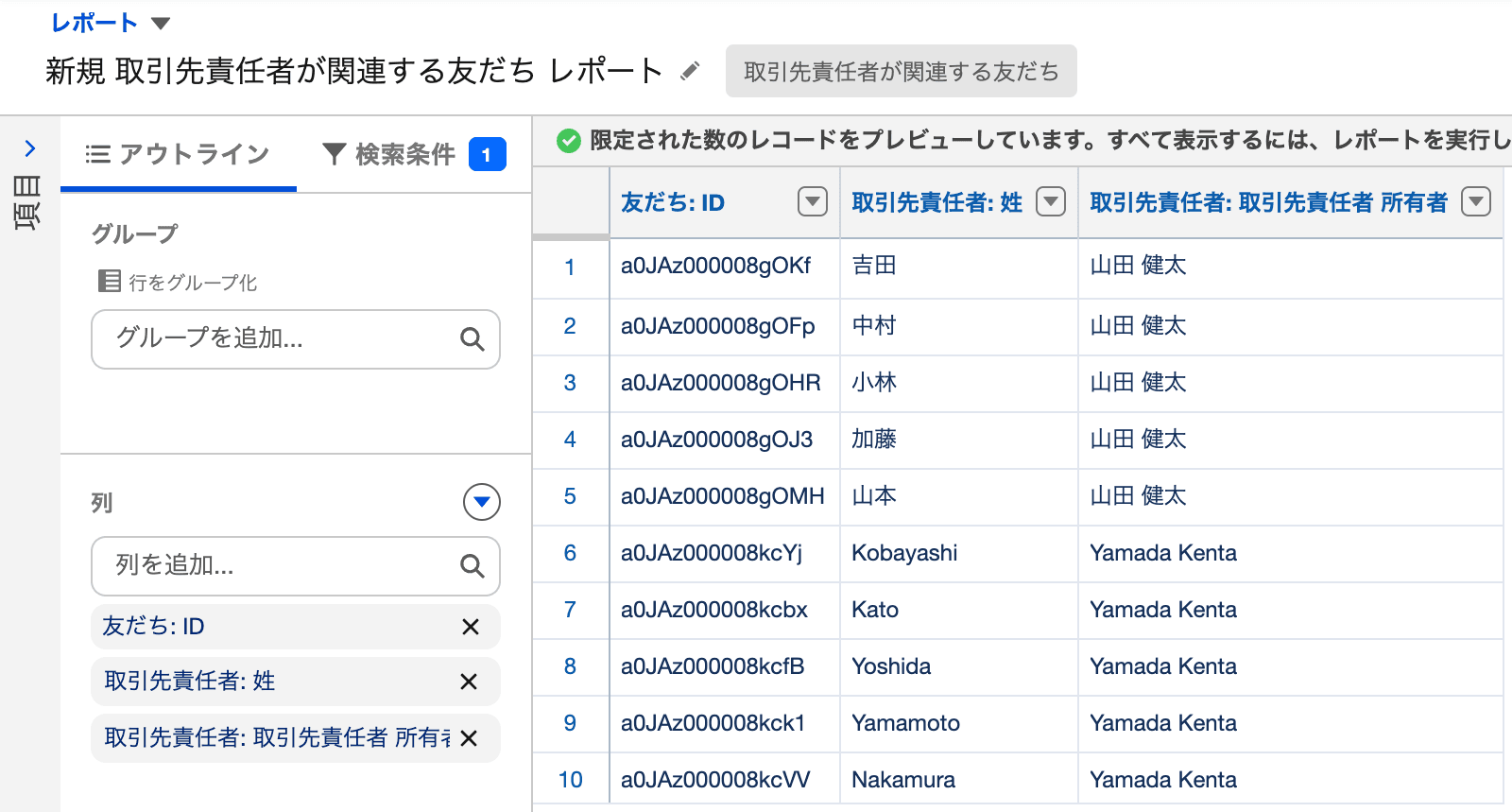Remove the 取引先責任者: 姓 column
The height and width of the screenshot is (812, 1512).
pos(469,682)
